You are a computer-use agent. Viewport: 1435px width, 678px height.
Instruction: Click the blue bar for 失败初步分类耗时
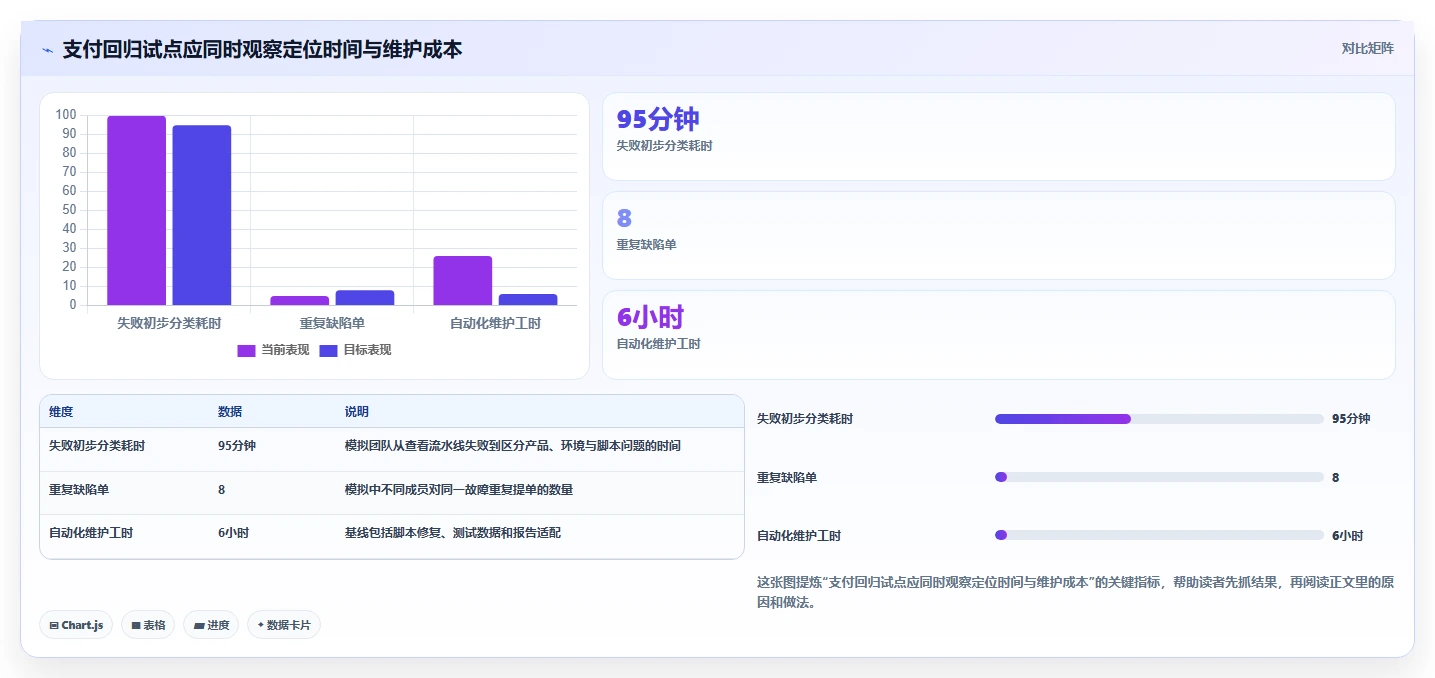(x=202, y=215)
